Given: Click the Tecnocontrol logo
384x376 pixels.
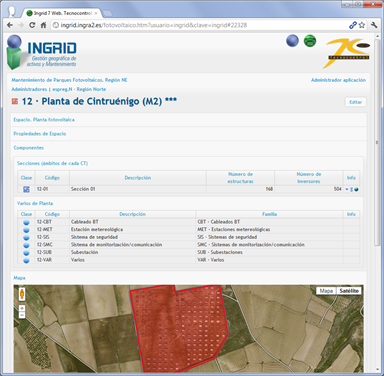Looking at the screenshot, I should pos(347,53).
